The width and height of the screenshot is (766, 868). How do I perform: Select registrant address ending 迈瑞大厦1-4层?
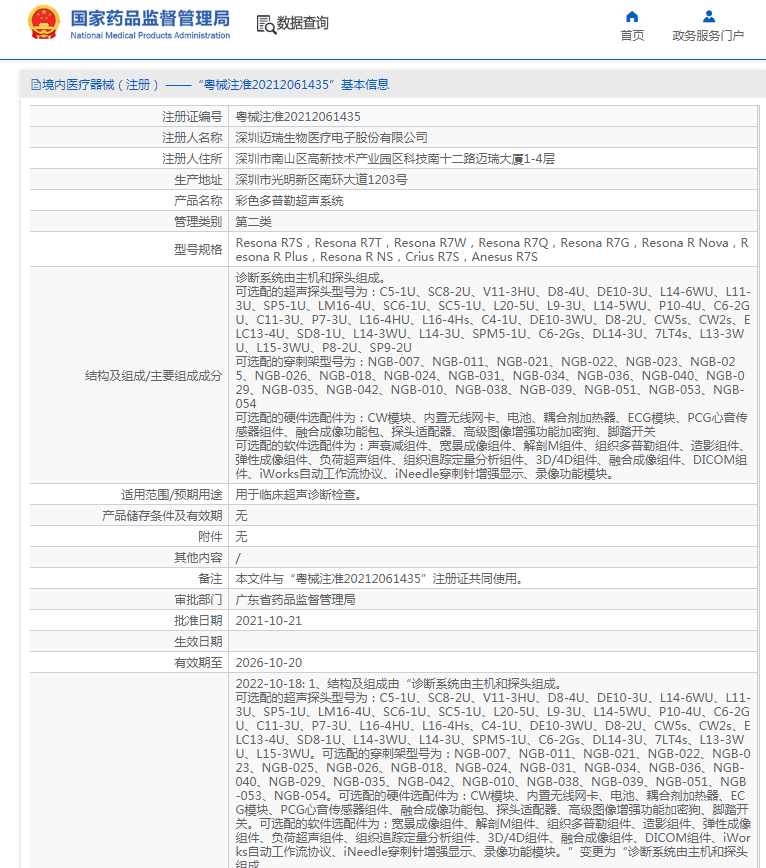click(x=395, y=159)
